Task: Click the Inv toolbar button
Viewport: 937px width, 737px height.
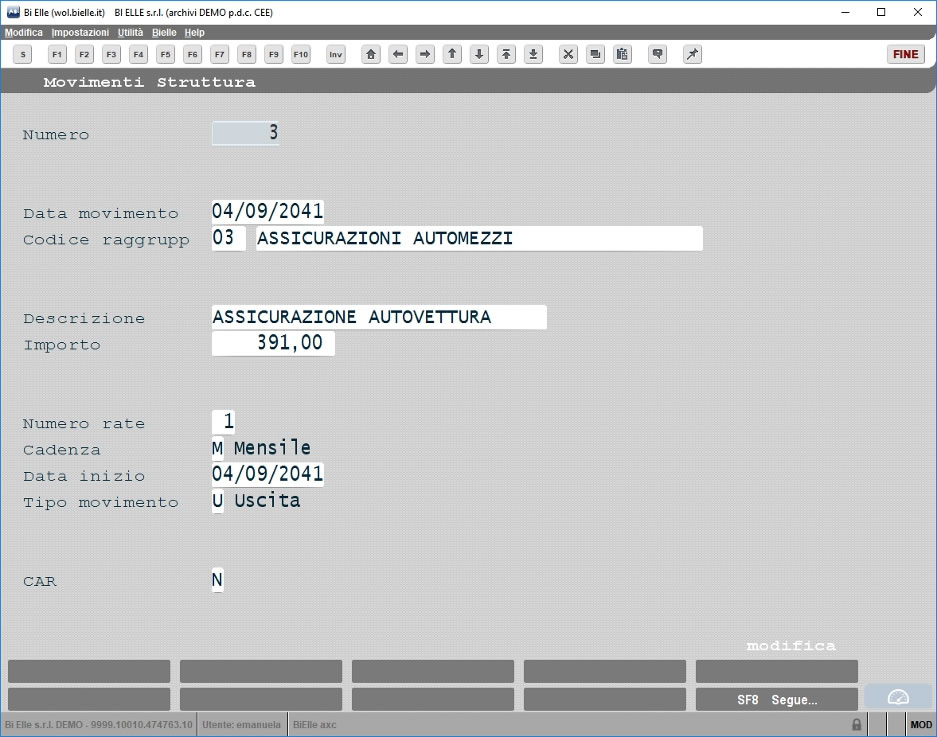Action: (x=336, y=54)
